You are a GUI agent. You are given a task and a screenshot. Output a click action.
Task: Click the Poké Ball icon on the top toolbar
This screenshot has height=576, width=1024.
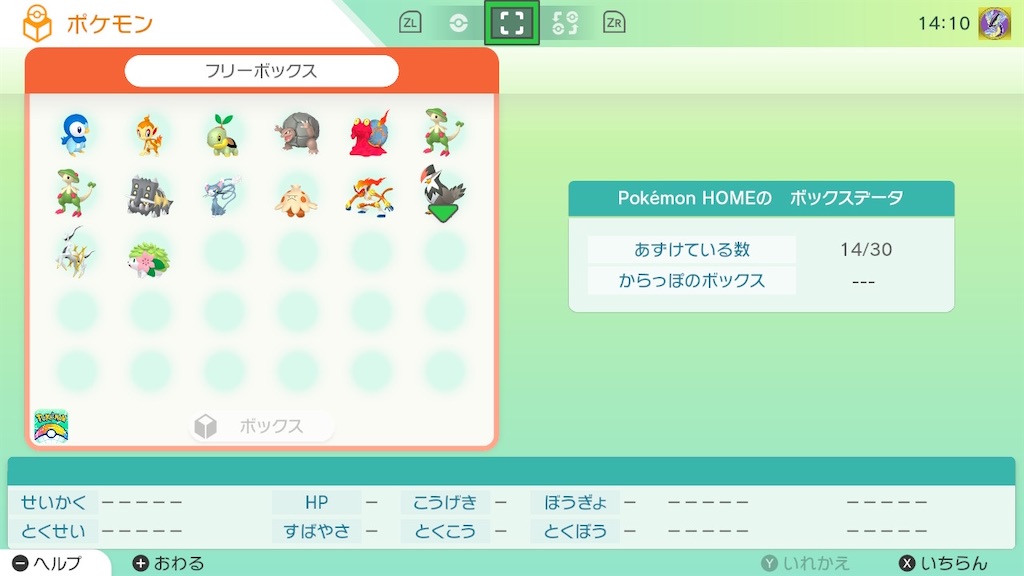tap(458, 20)
